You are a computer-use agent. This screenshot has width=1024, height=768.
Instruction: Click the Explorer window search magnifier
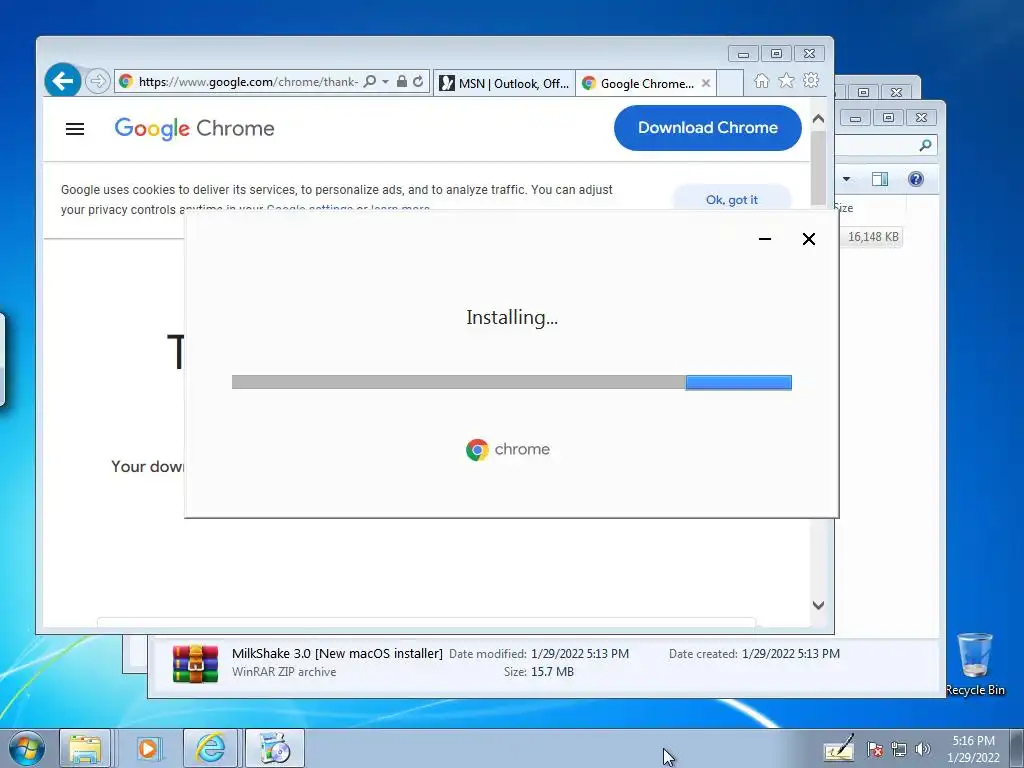click(925, 145)
